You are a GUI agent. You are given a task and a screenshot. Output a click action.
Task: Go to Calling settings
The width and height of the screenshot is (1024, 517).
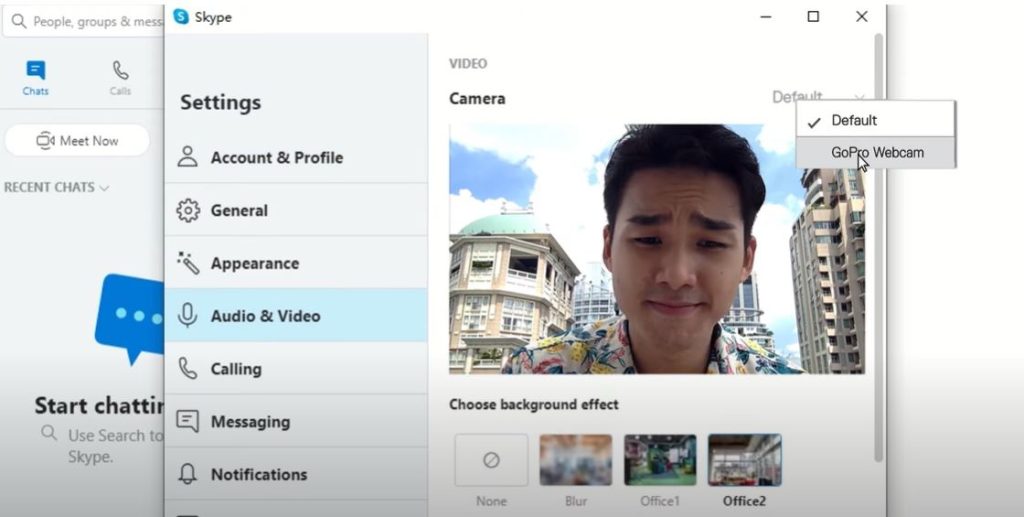coord(296,369)
